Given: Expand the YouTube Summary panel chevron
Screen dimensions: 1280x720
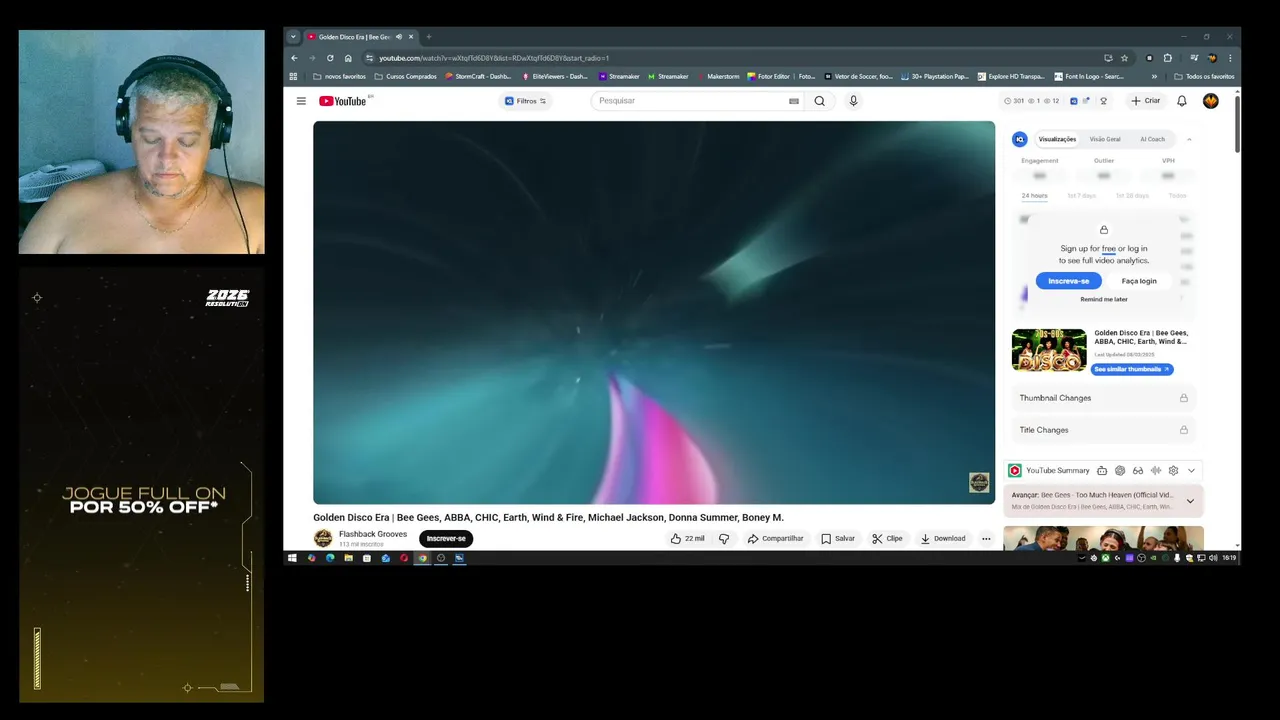Looking at the screenshot, I should click(1191, 470).
